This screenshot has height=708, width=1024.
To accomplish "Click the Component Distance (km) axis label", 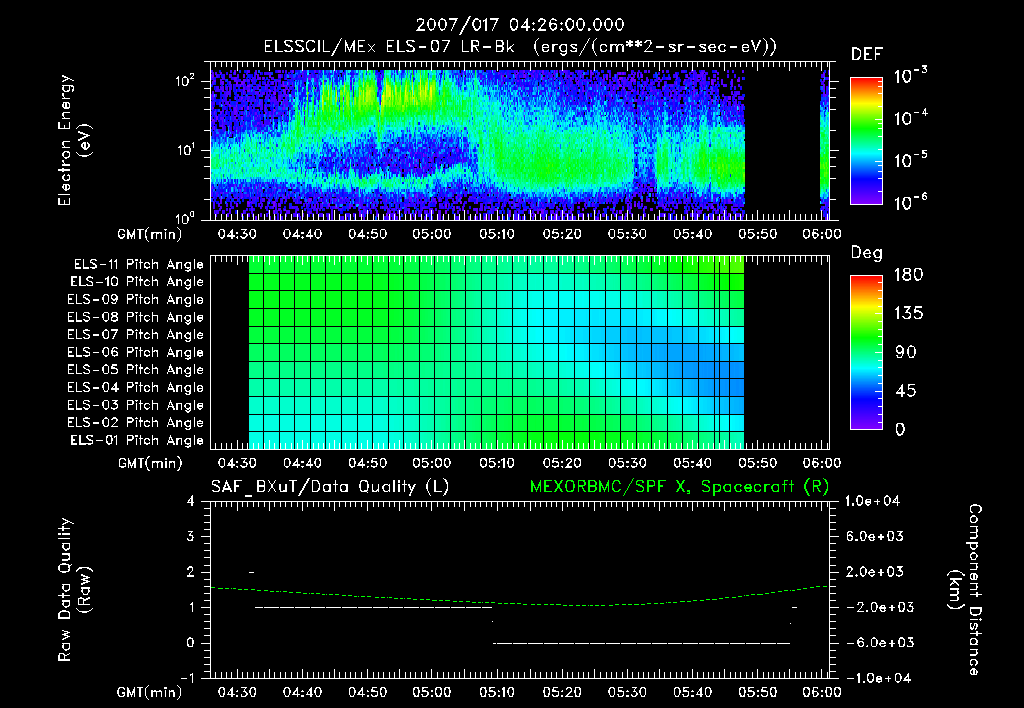I will [965, 590].
